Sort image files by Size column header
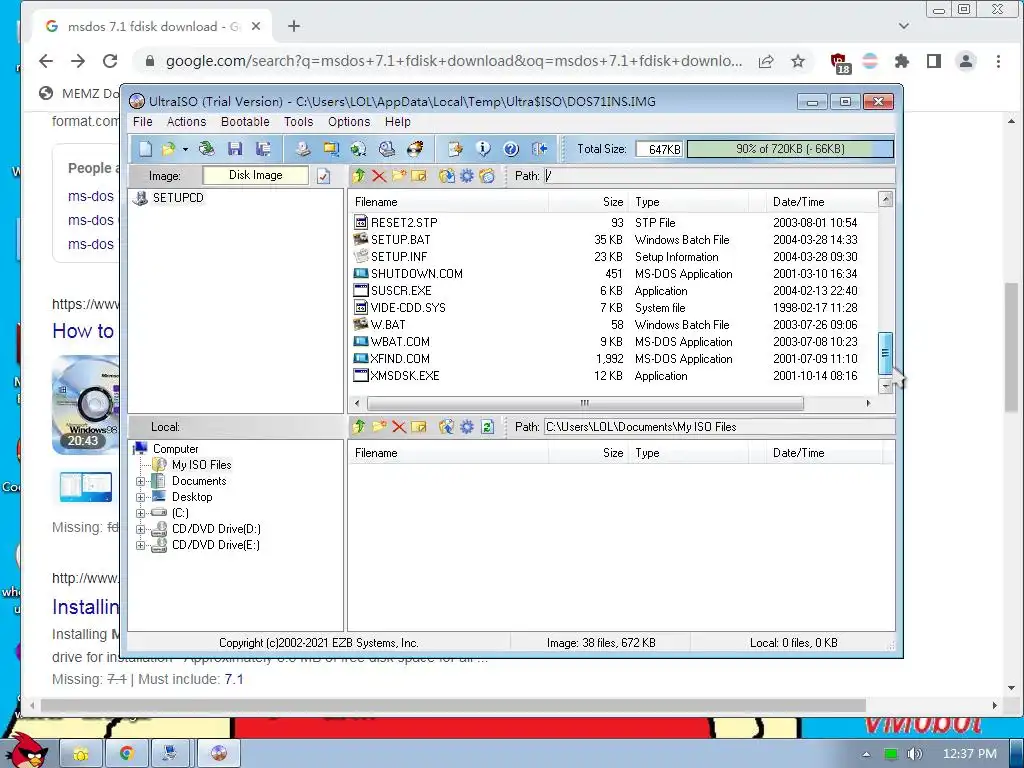Image resolution: width=1024 pixels, height=768 pixels. (588, 202)
